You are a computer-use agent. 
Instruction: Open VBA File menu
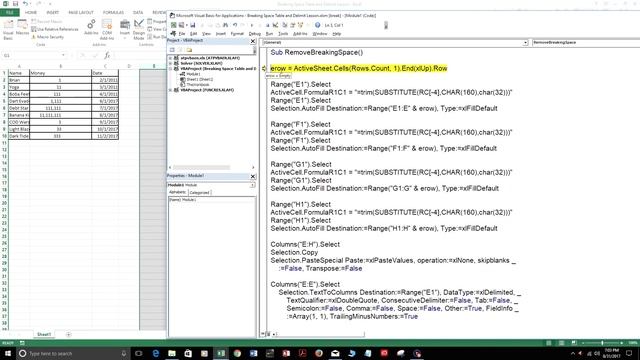(x=182, y=33)
